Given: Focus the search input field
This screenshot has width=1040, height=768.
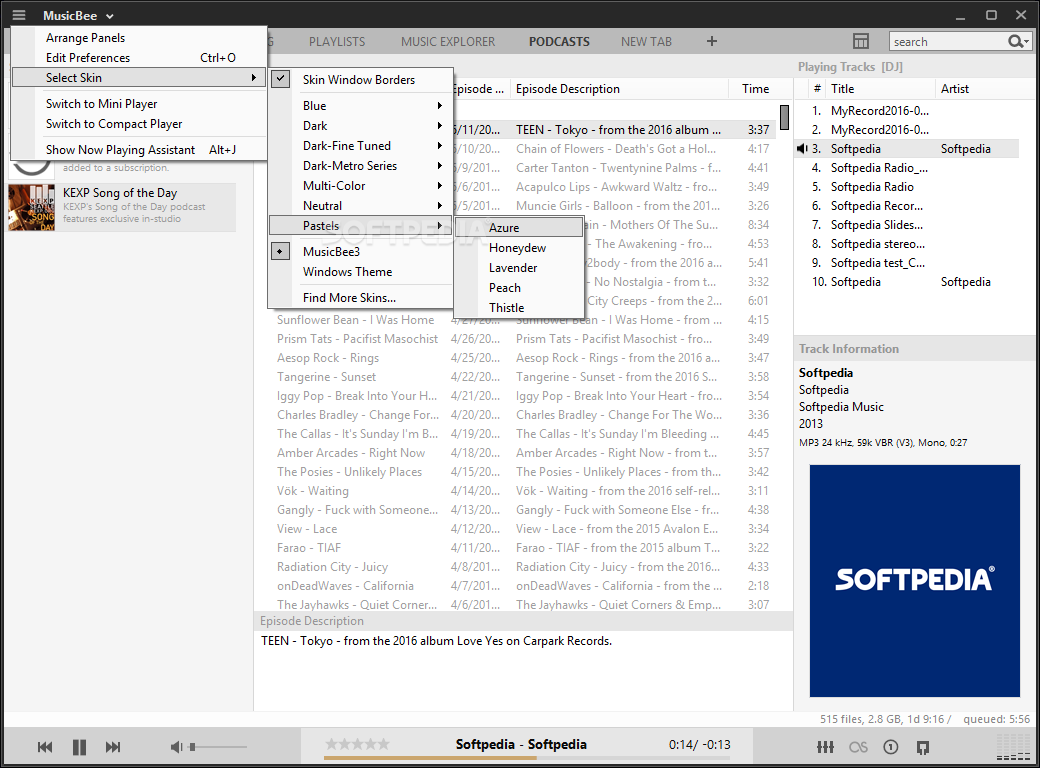Looking at the screenshot, I should click(948, 41).
